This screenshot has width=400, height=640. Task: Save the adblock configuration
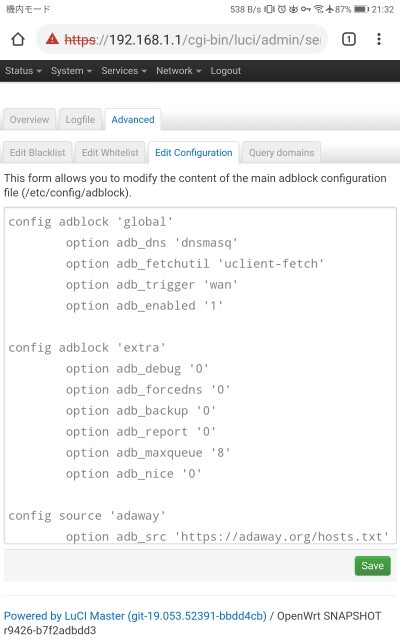pyautogui.click(x=372, y=566)
